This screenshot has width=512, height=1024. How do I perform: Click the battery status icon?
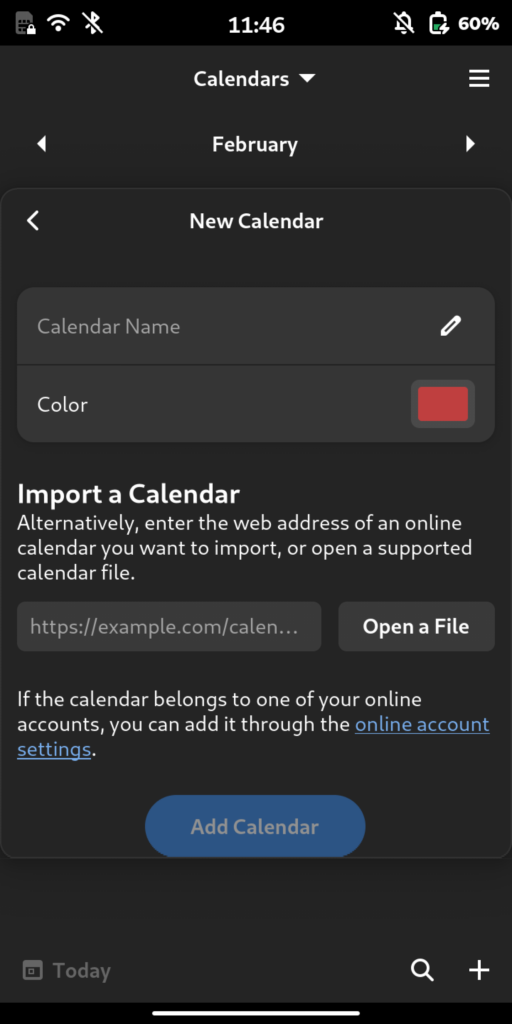[438, 24]
